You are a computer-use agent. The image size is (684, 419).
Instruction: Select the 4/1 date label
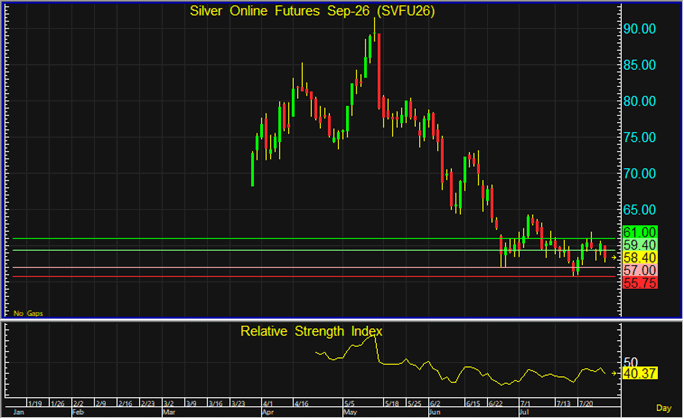point(268,404)
